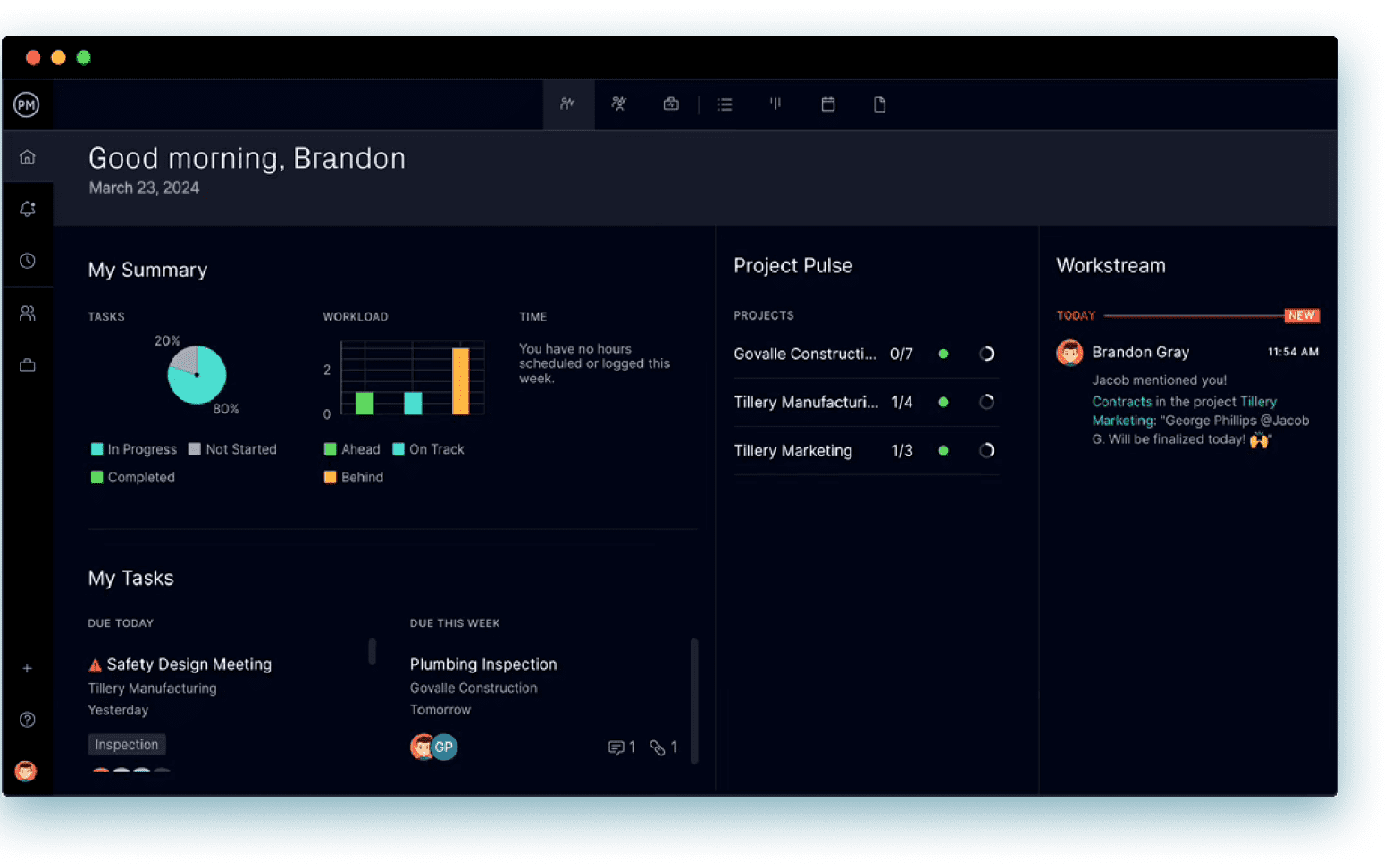
Task: Open notifications via the bell icon
Action: point(28,208)
